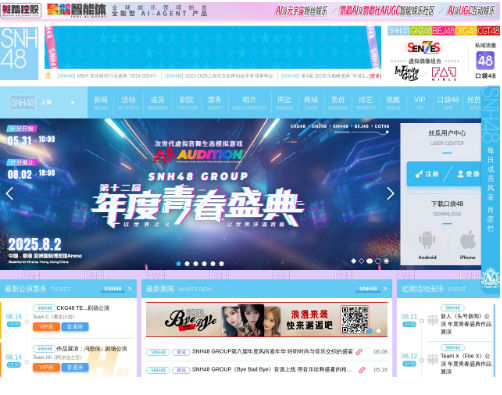Click calendar icon beside 06.12 event
502x395 pixels.
point(433,359)
